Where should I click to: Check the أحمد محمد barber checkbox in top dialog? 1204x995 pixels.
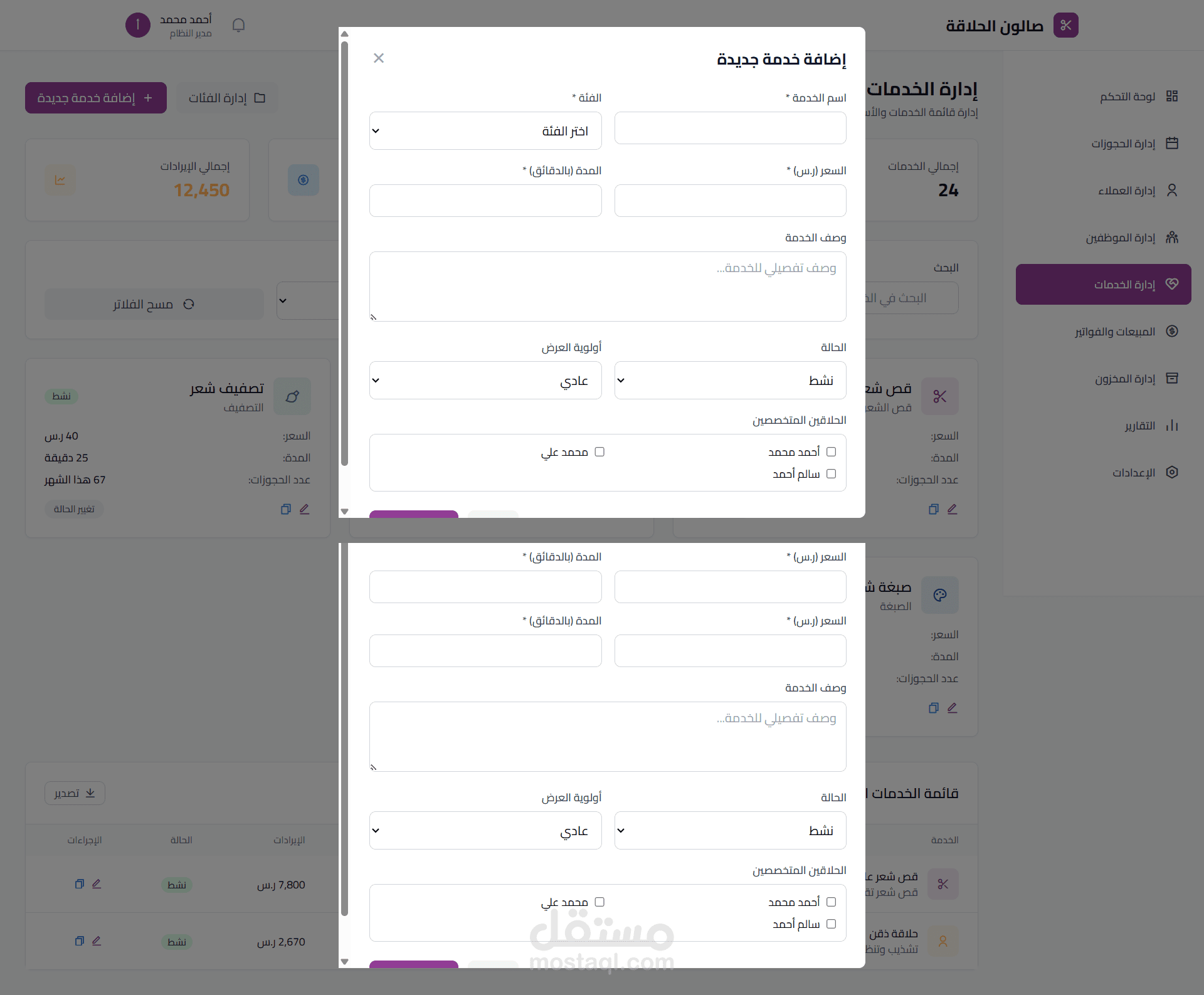point(832,451)
